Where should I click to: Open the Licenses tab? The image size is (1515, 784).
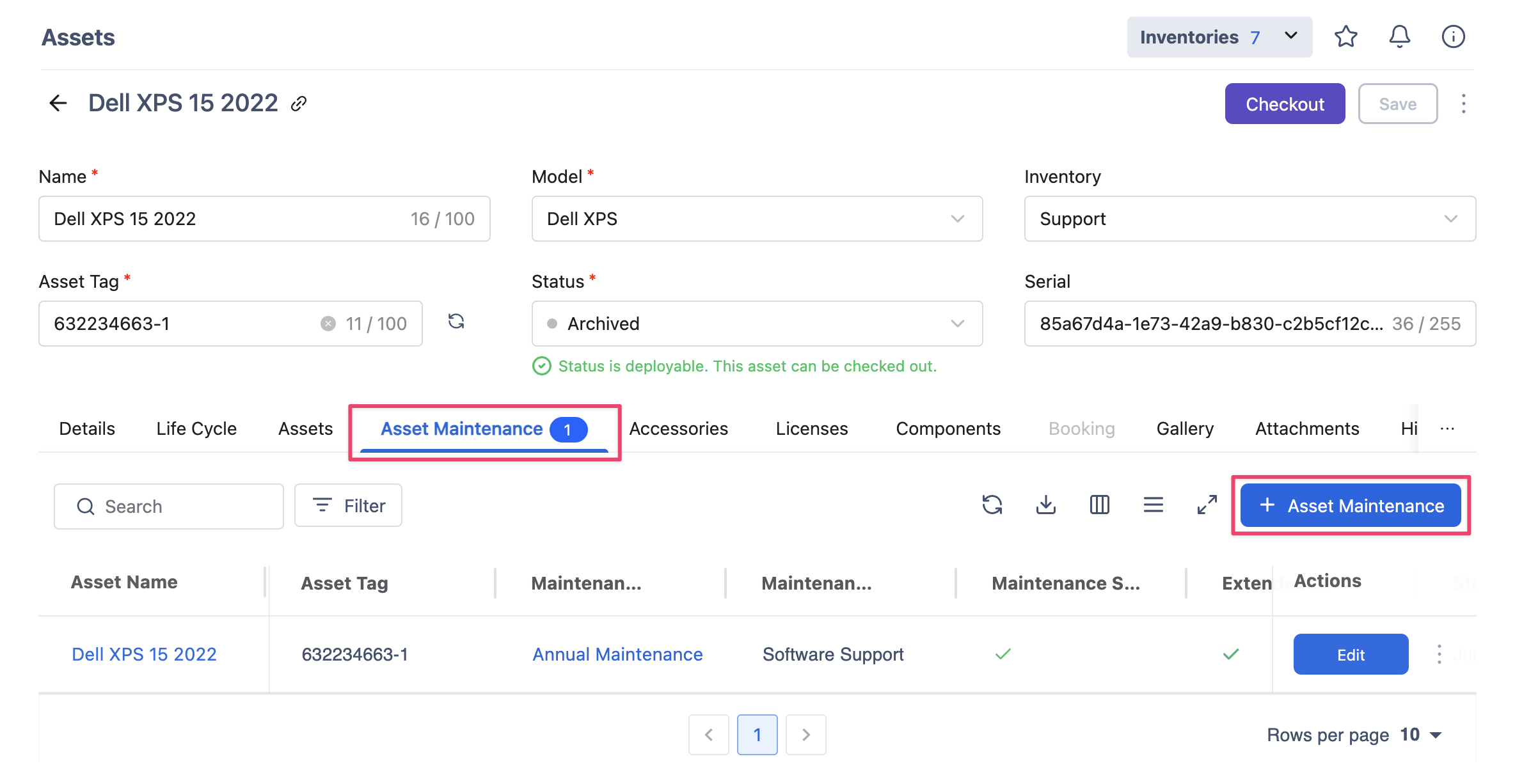[x=812, y=428]
